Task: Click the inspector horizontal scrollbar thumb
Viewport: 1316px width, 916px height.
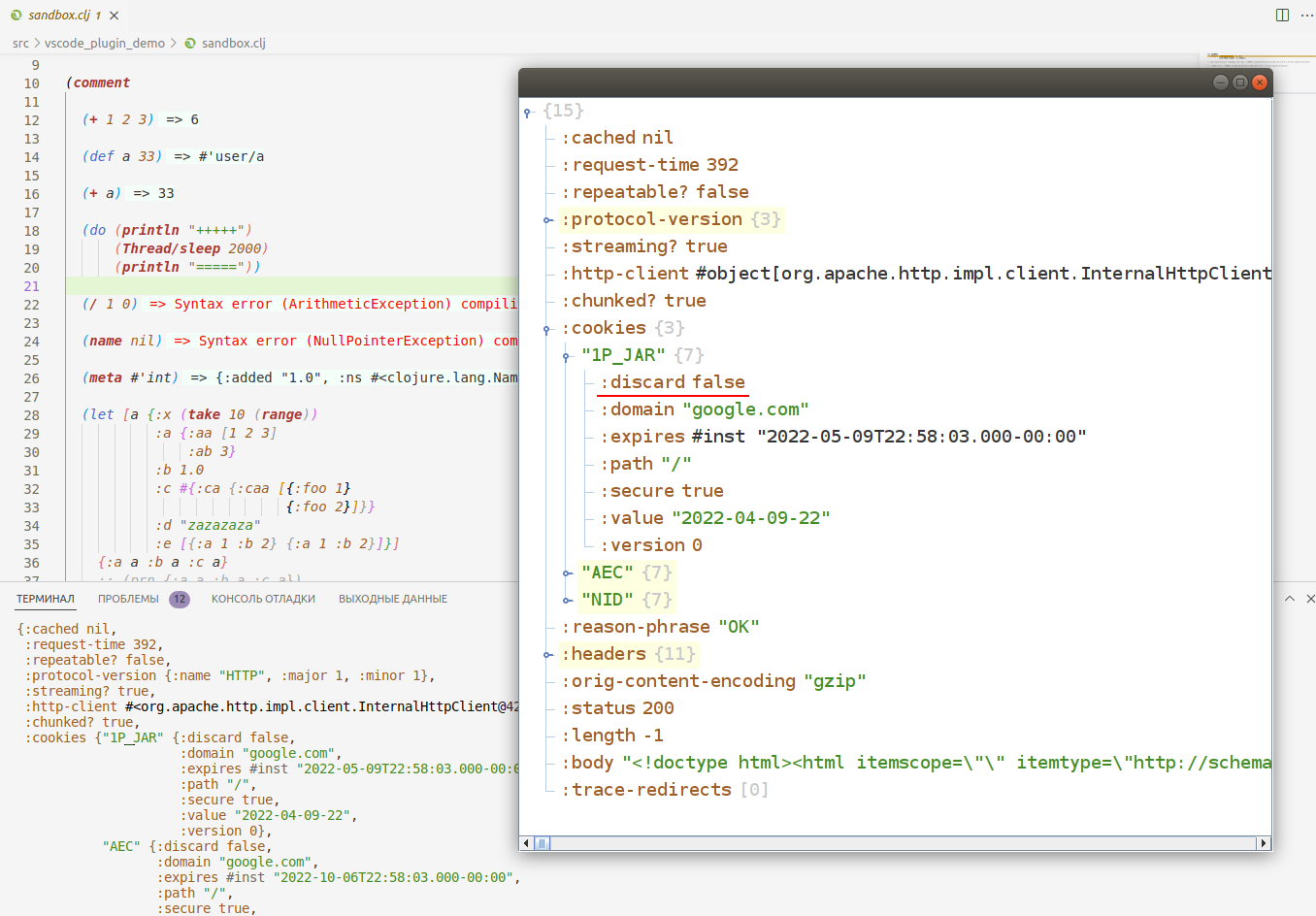Action: (x=543, y=843)
